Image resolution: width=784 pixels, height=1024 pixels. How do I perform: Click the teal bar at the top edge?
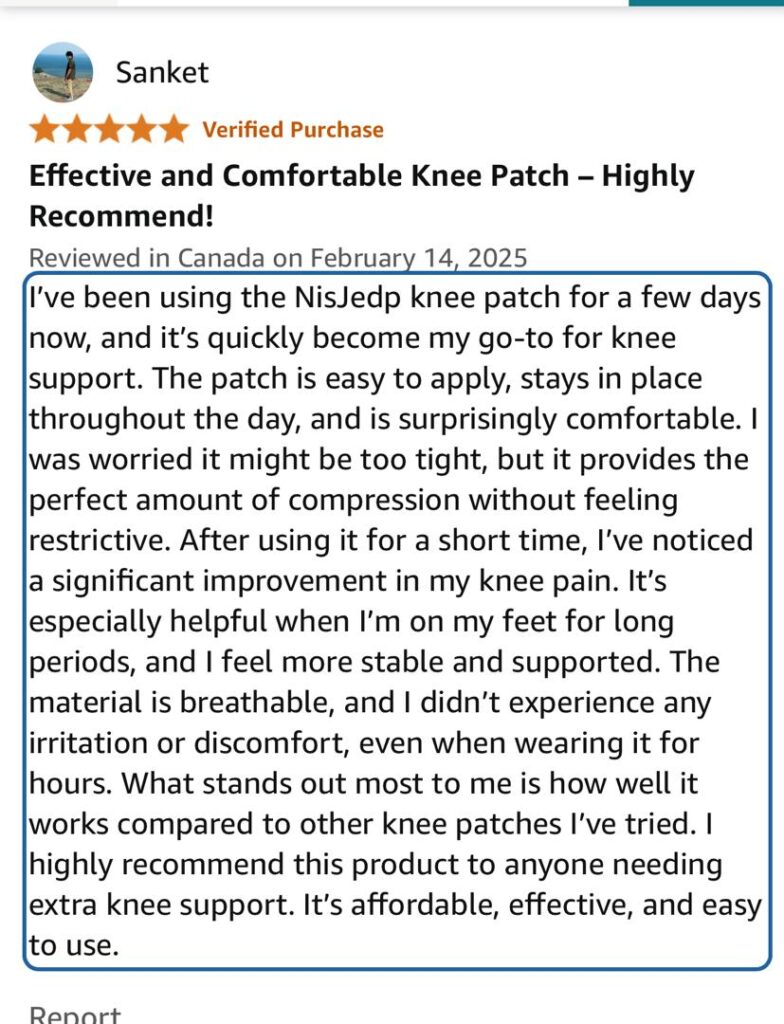(705, 3)
